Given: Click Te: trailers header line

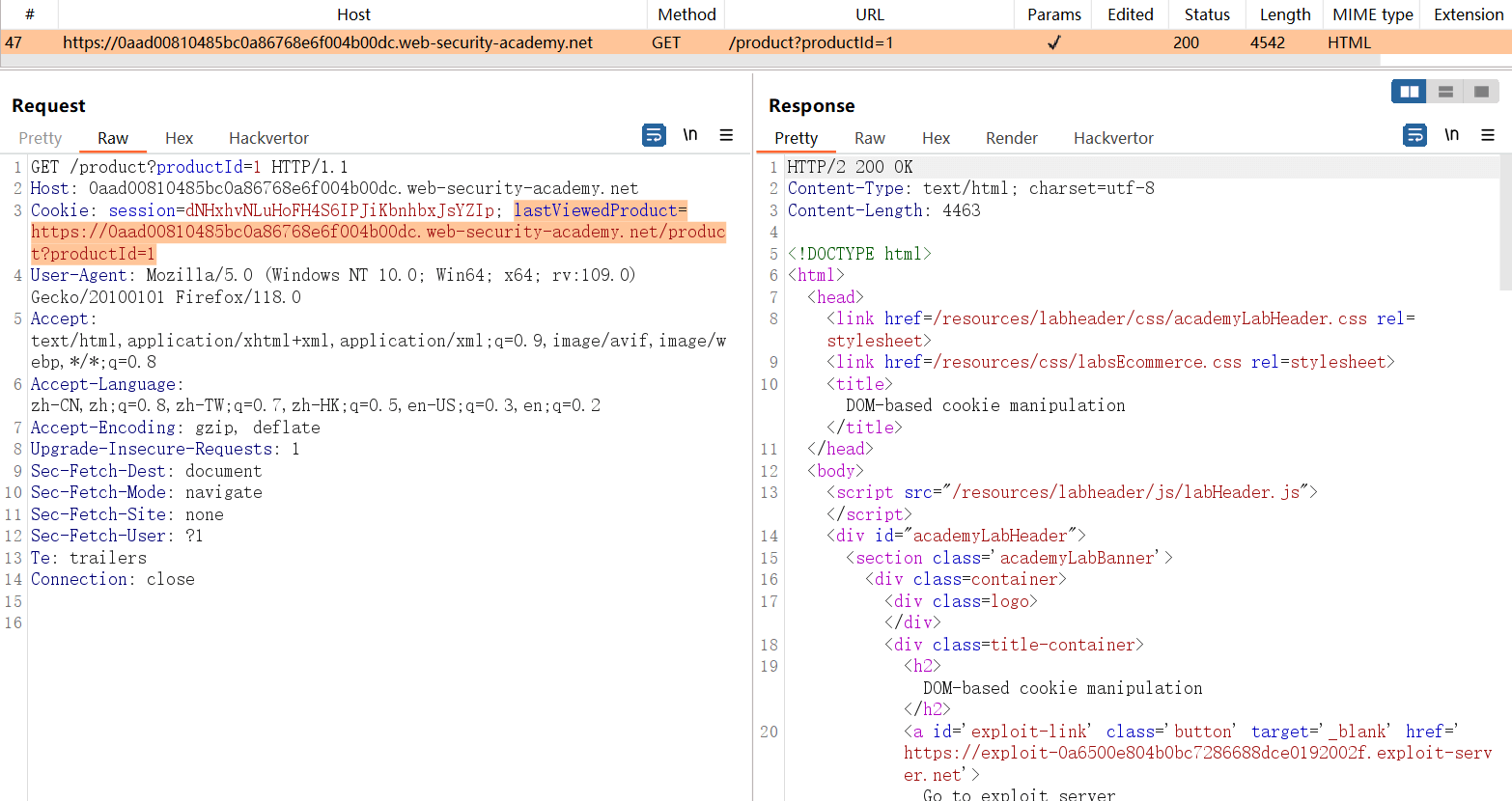Looking at the screenshot, I should click(88, 558).
